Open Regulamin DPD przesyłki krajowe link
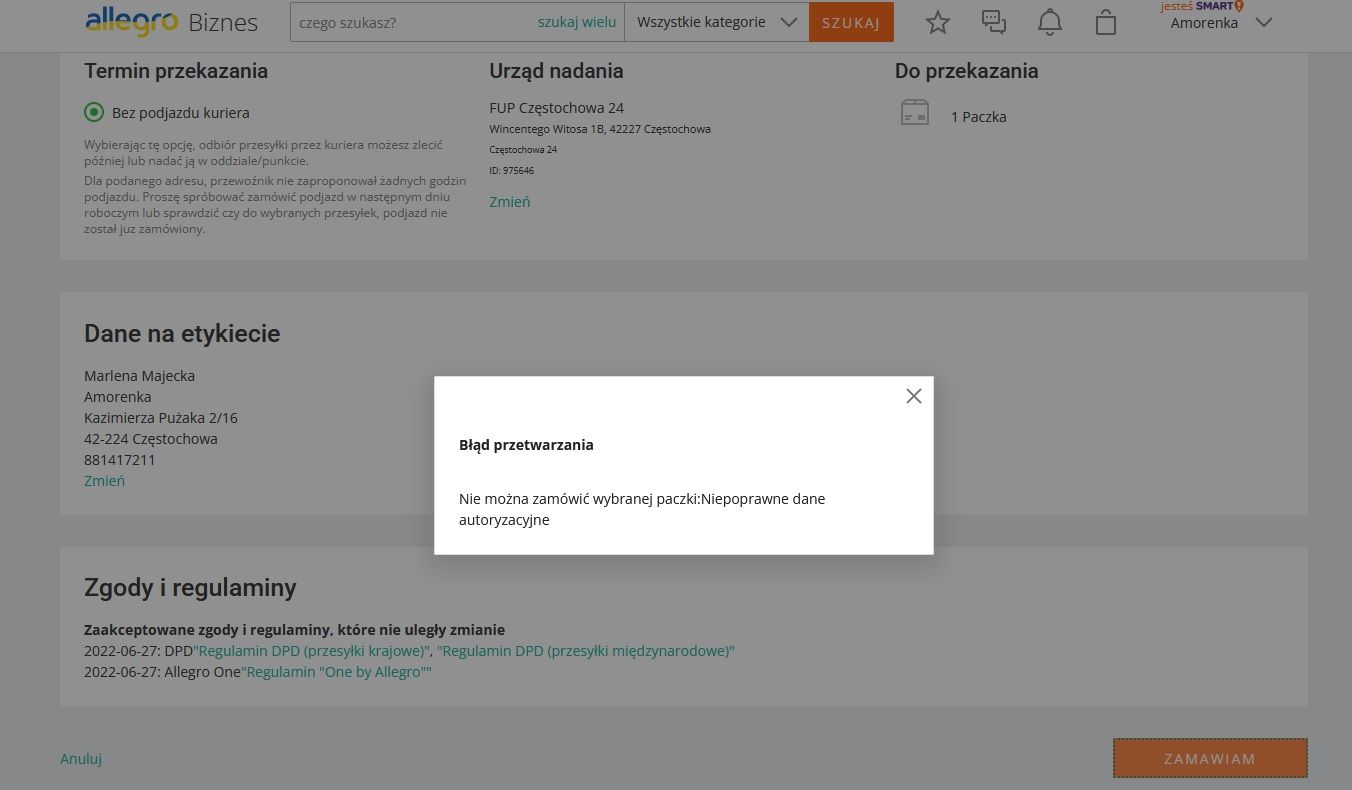 click(312, 651)
